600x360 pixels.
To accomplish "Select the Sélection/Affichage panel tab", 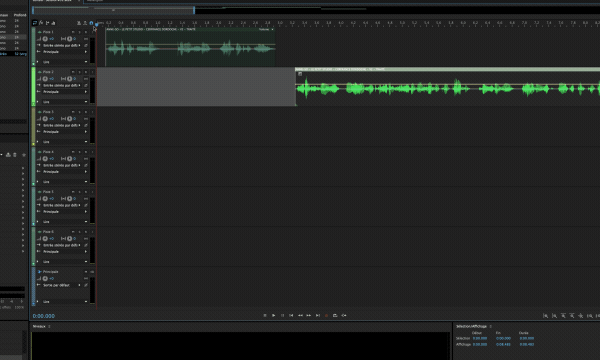I will point(471,326).
